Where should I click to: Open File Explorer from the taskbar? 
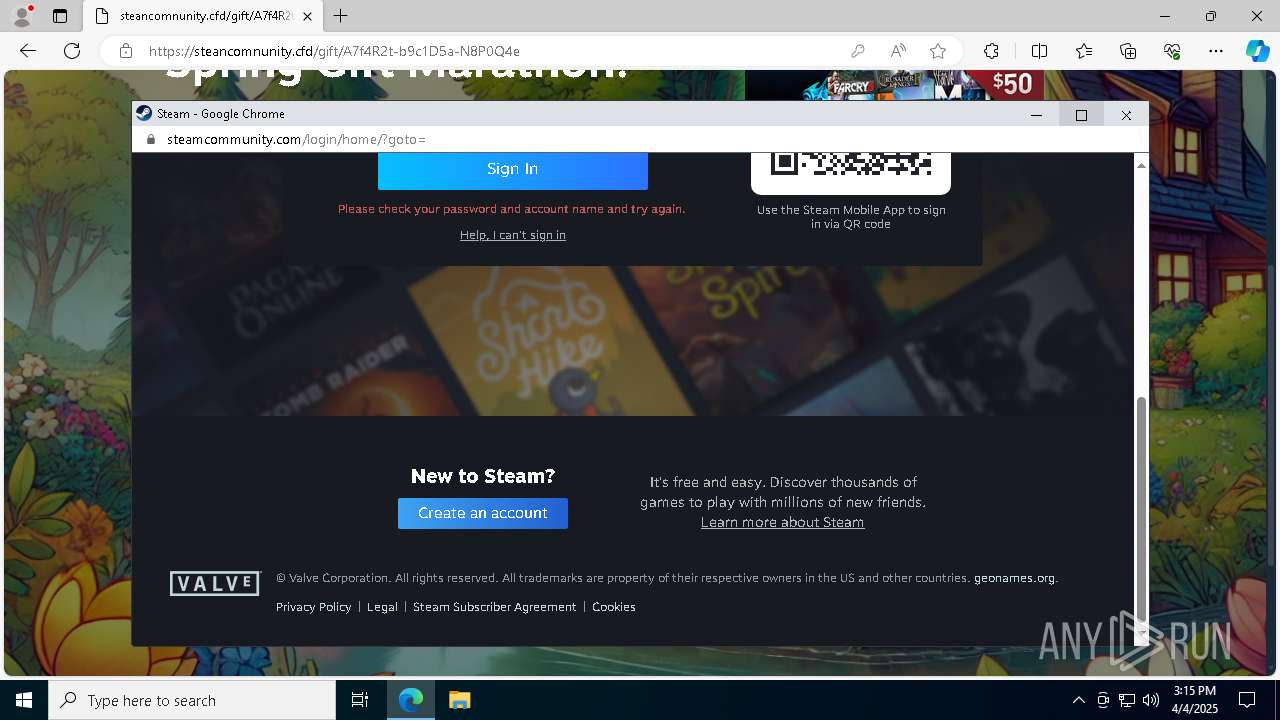(x=459, y=700)
